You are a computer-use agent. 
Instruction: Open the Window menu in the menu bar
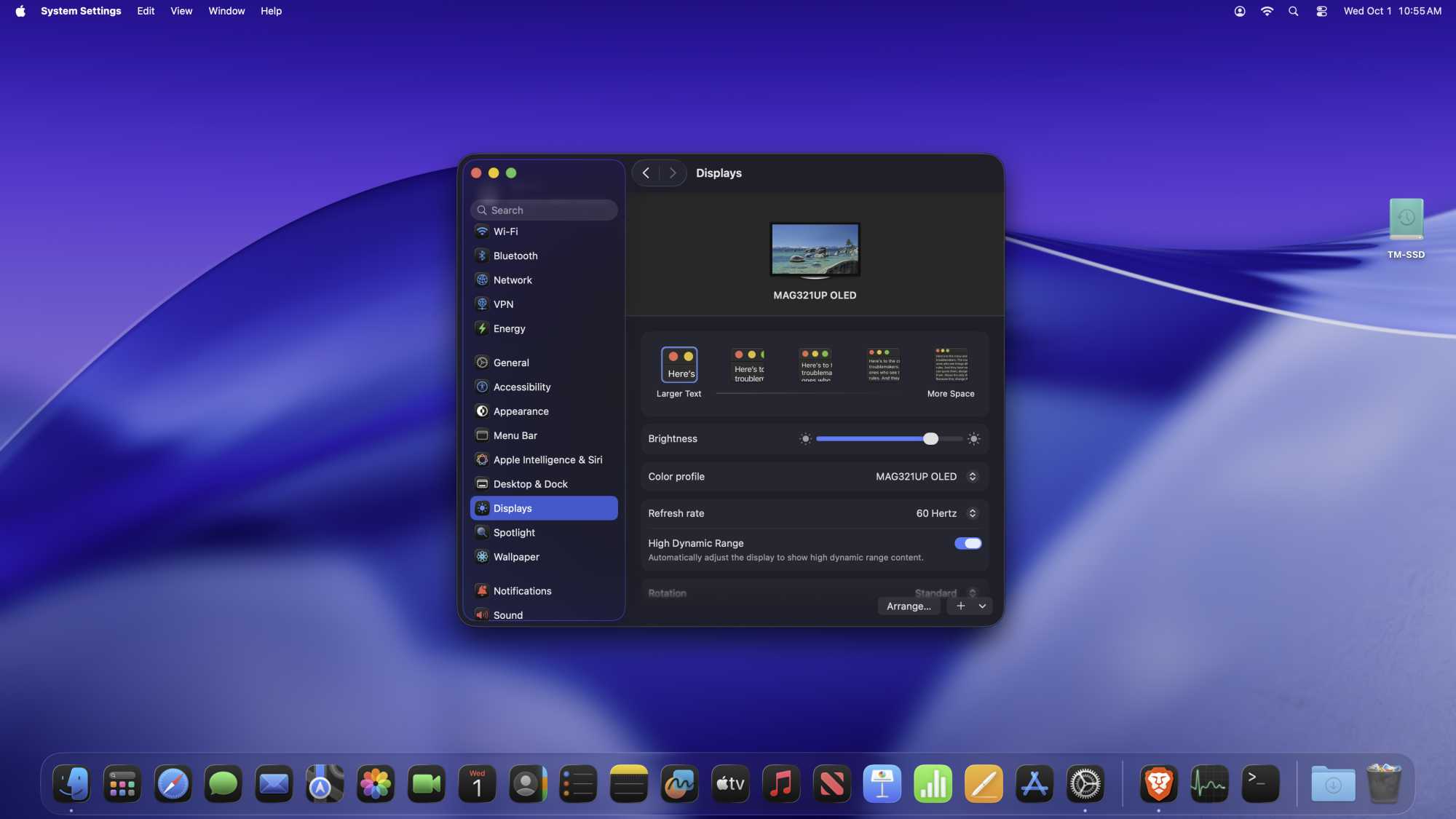click(226, 11)
